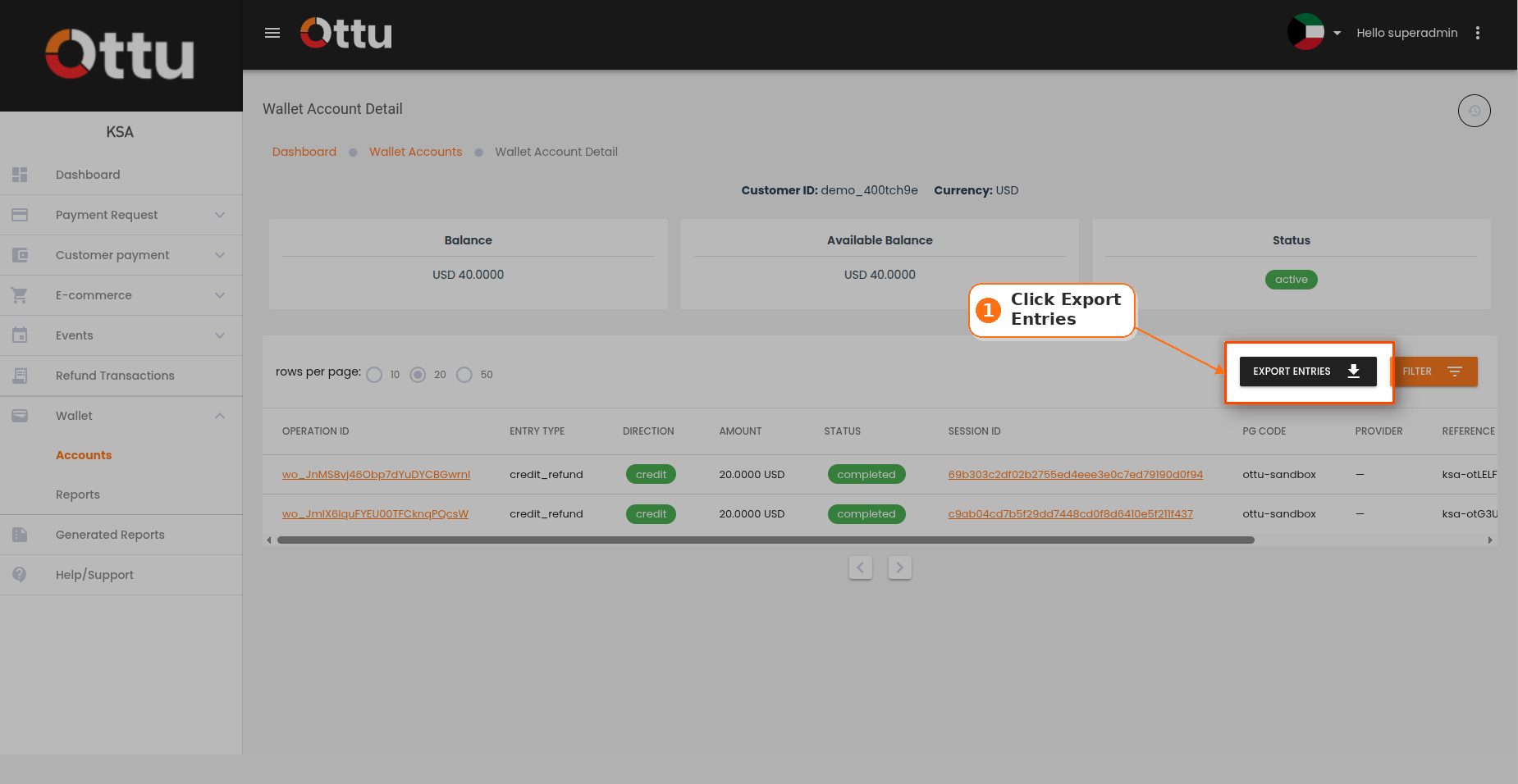The height and width of the screenshot is (784, 1518).
Task: Click scrollbar left arrow of the table
Action: click(269, 540)
